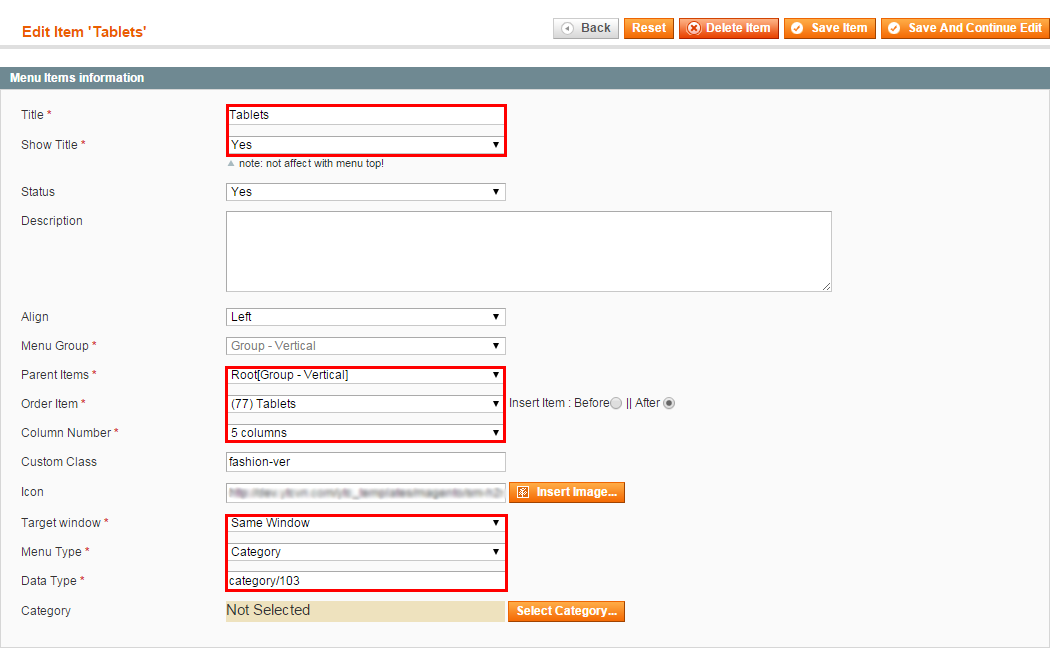Click the Custom Class label
The height and width of the screenshot is (651, 1052).
pyautogui.click(x=59, y=462)
